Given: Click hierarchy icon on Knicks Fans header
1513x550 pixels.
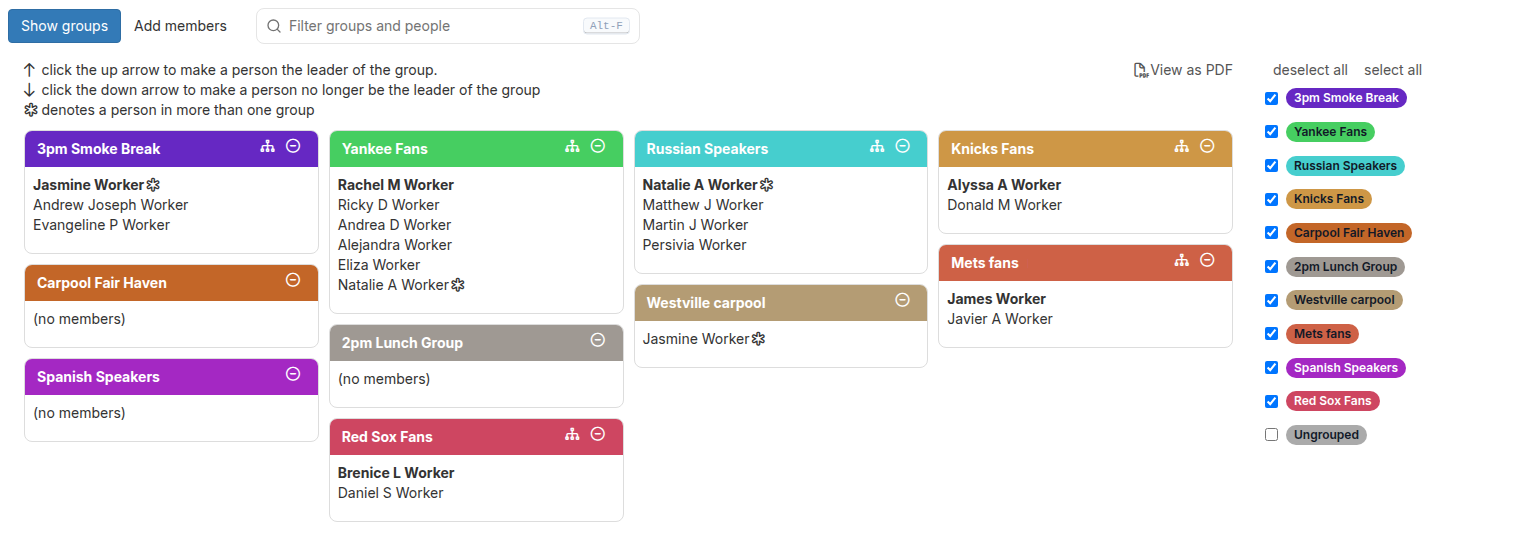Looking at the screenshot, I should click(1182, 146).
